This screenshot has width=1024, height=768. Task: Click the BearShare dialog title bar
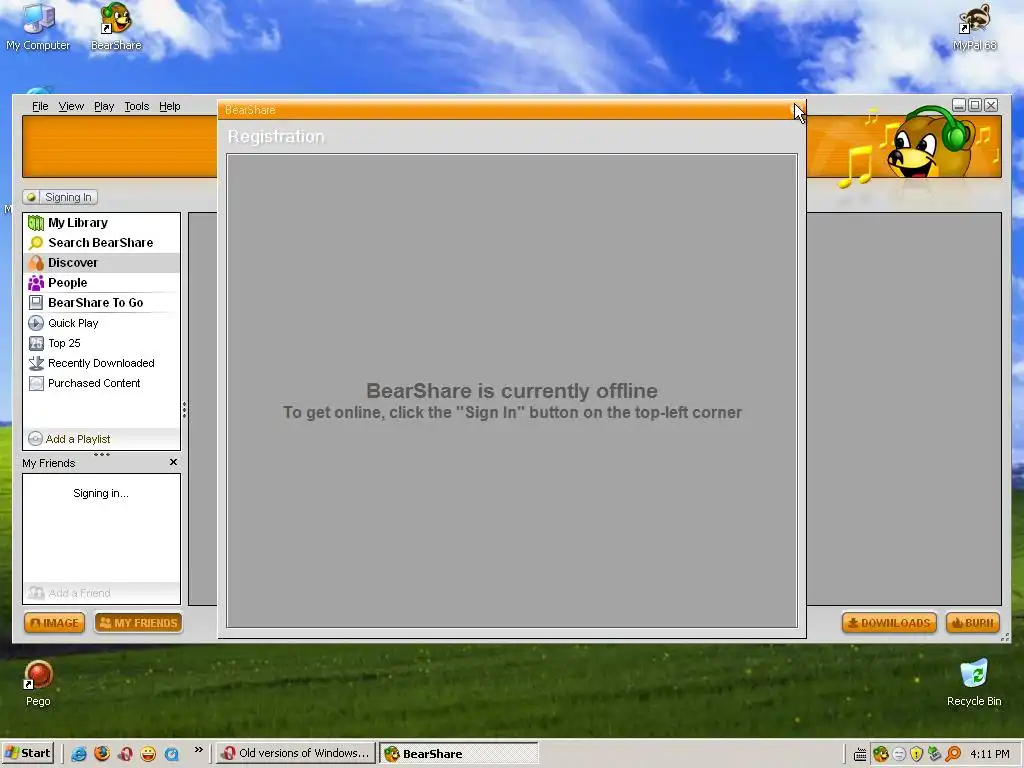[x=511, y=110]
